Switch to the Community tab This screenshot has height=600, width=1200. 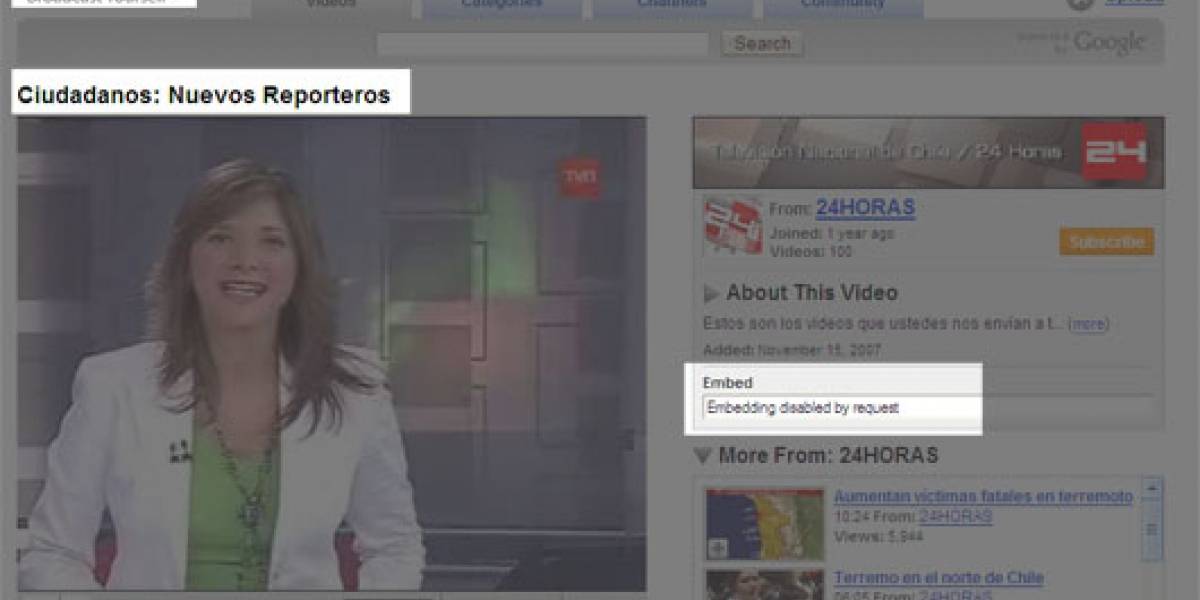tap(843, 6)
